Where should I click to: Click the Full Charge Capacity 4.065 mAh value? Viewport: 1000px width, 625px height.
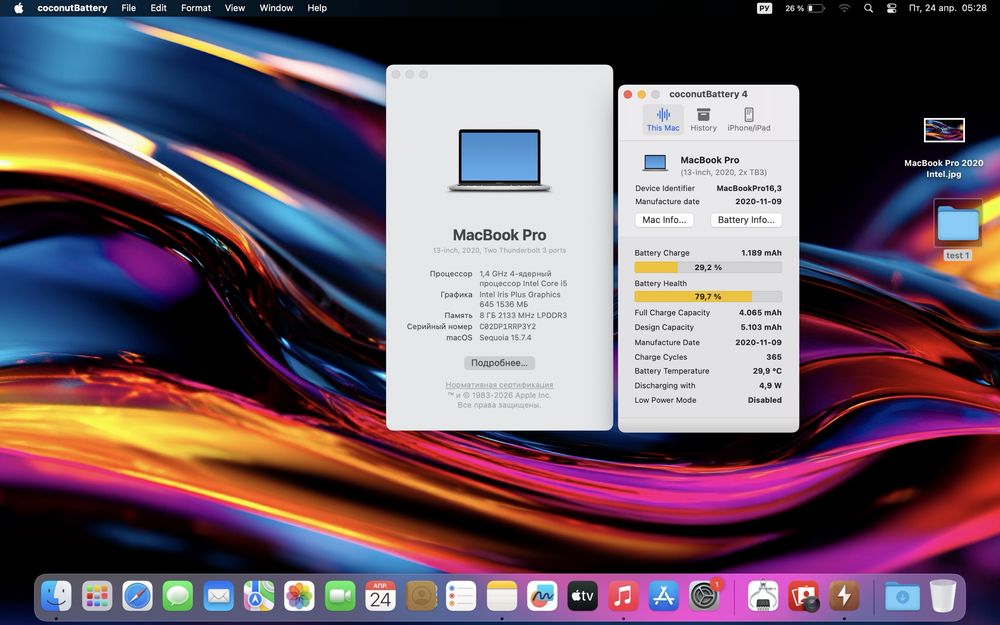coord(760,312)
